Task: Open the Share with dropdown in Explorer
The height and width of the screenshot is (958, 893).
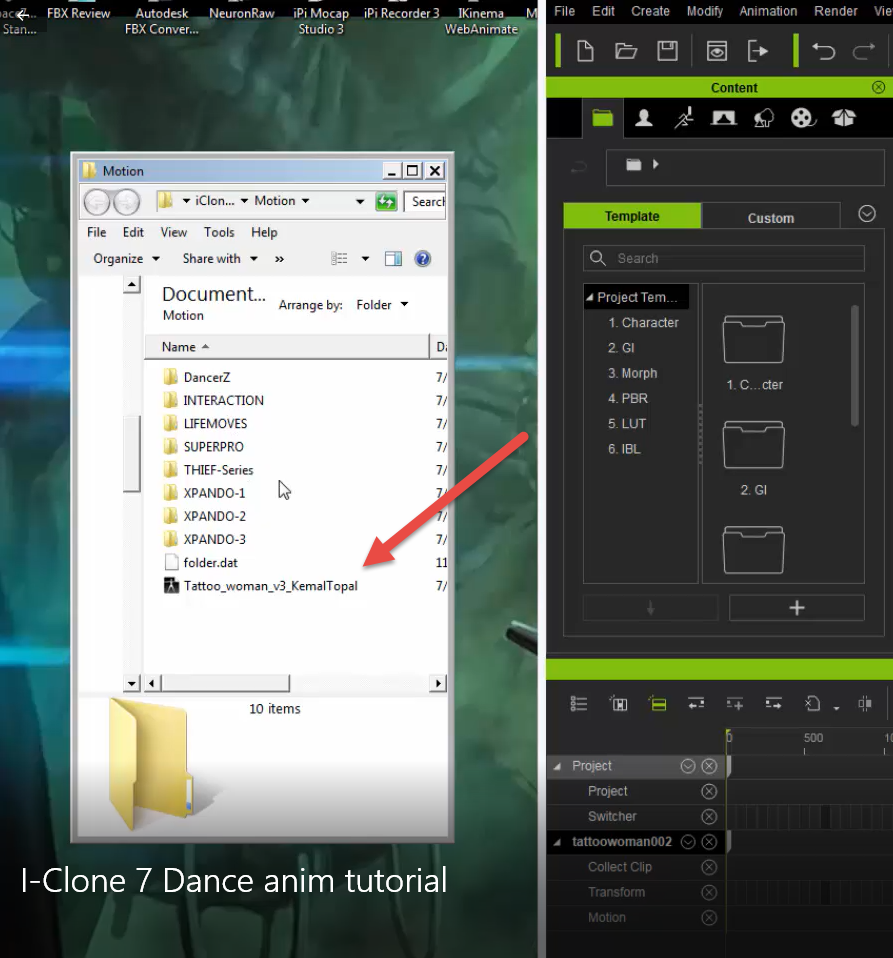Action: pyautogui.click(x=220, y=259)
